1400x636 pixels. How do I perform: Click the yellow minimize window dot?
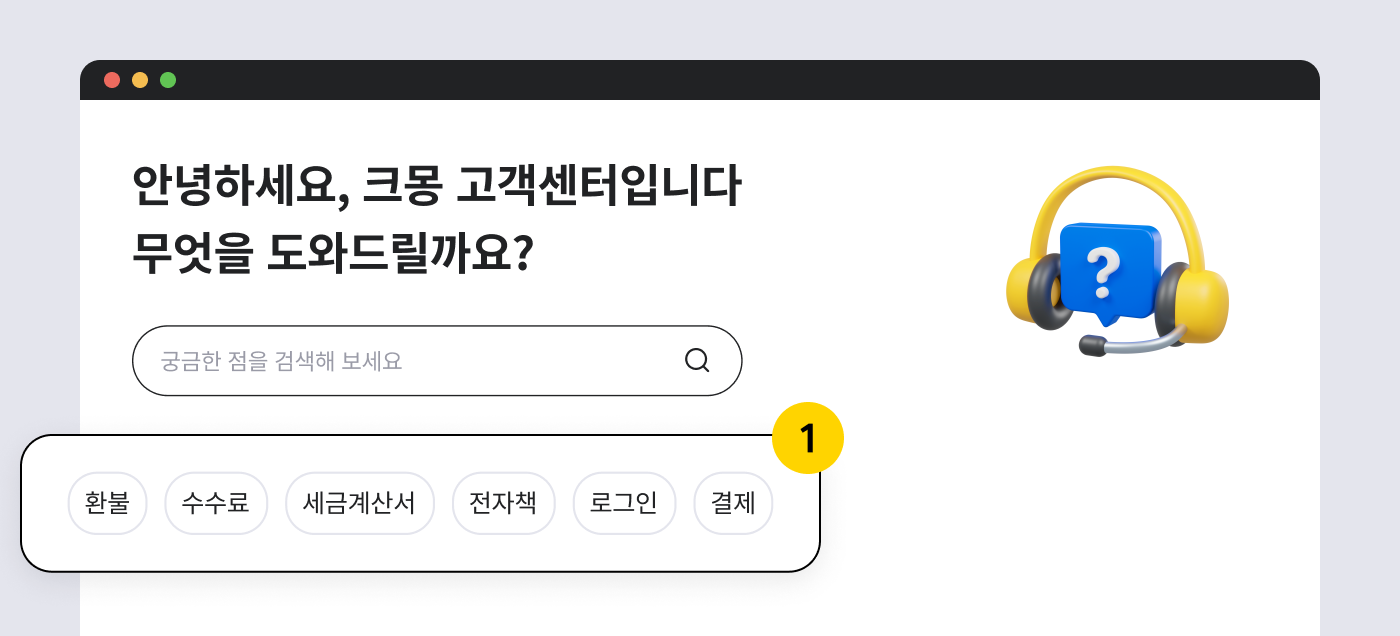140,80
